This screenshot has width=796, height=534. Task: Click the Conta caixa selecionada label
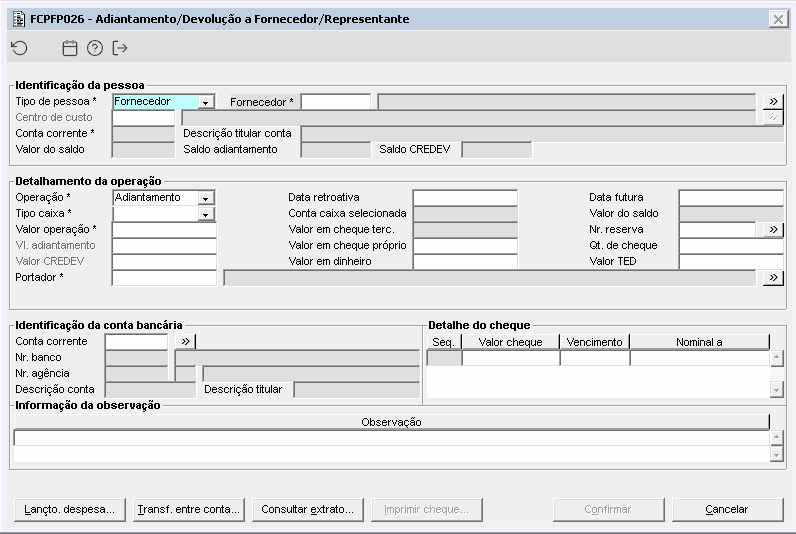[x=347, y=214]
